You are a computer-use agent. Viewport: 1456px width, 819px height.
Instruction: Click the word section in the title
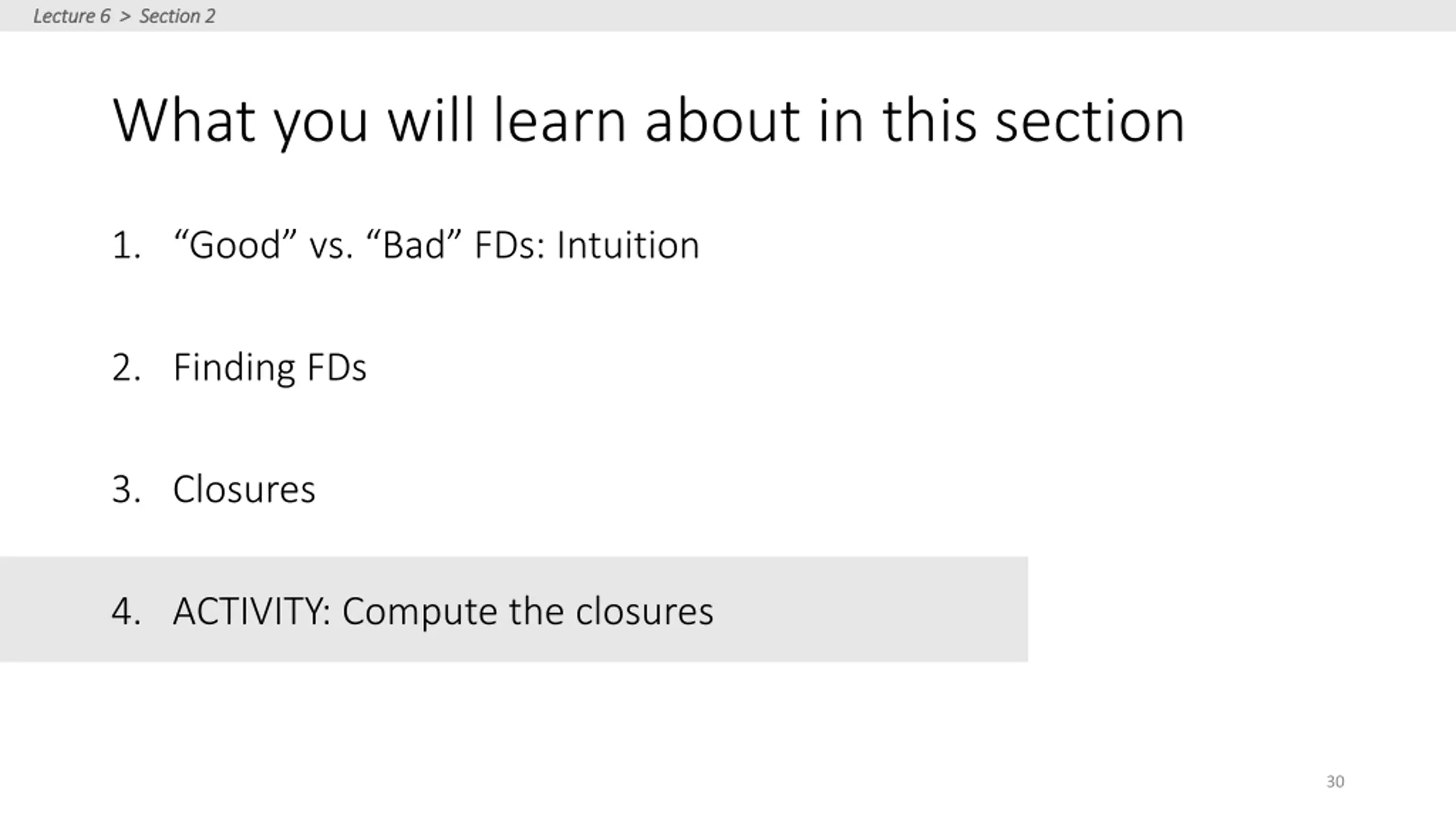click(1090, 121)
